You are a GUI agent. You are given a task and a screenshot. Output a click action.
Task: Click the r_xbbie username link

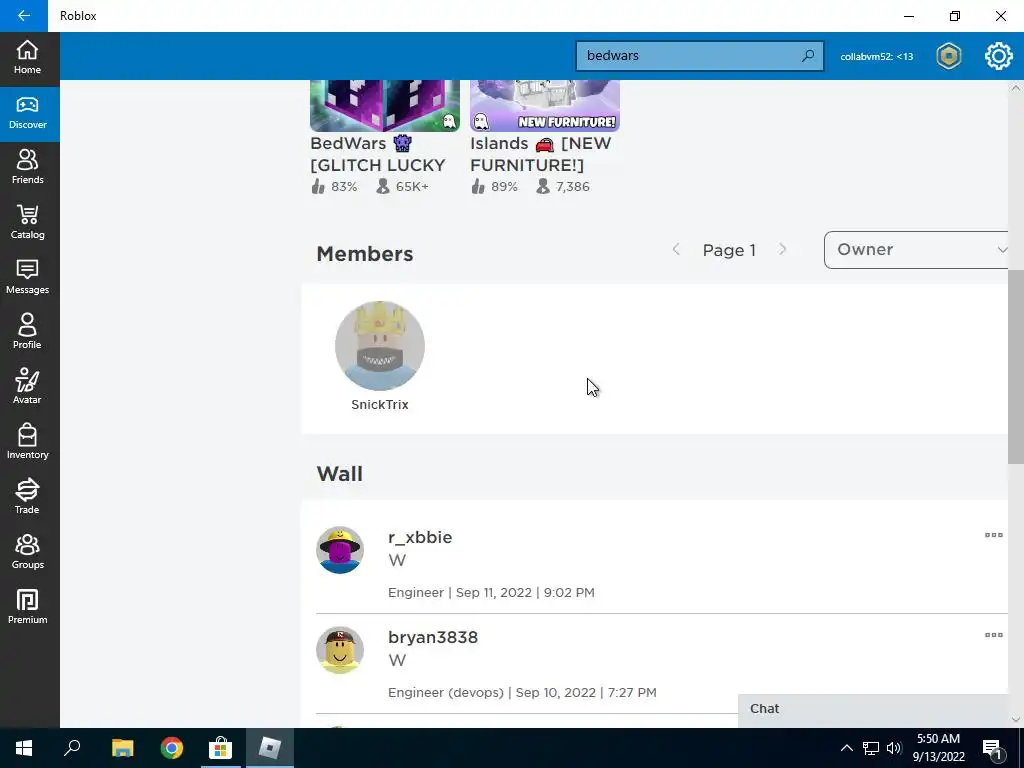(420, 537)
